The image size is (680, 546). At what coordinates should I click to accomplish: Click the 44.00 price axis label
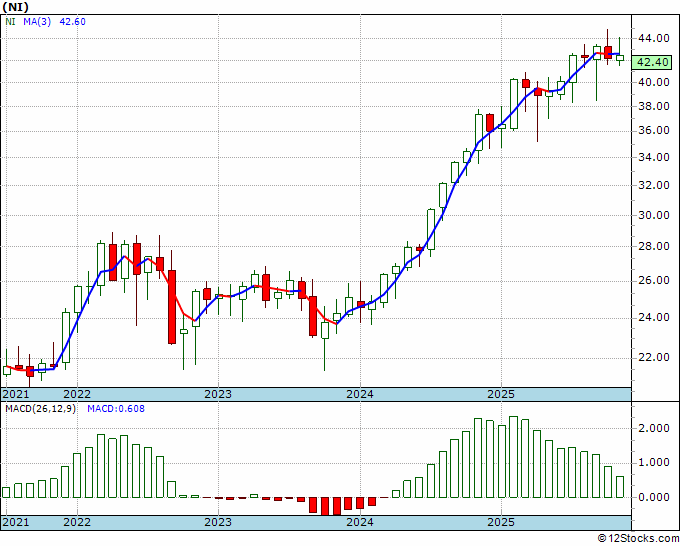(x=653, y=38)
